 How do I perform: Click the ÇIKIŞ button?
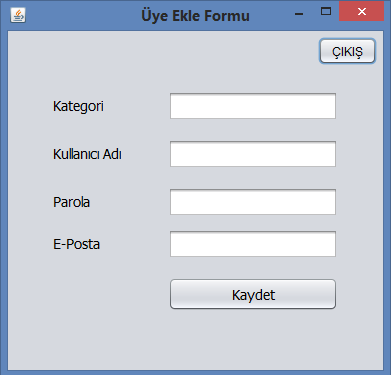coord(347,51)
